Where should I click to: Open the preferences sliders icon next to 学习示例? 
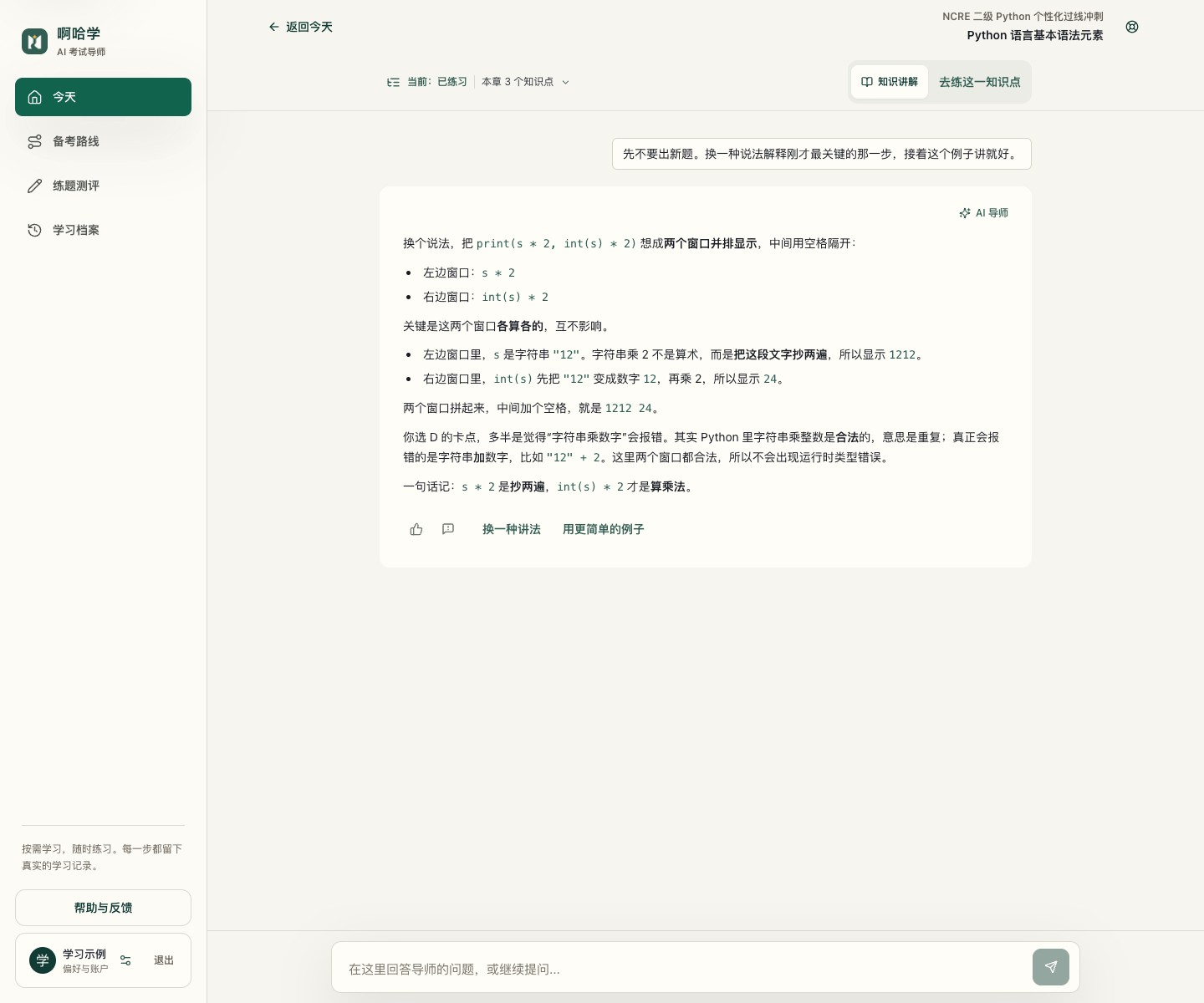pos(125,960)
